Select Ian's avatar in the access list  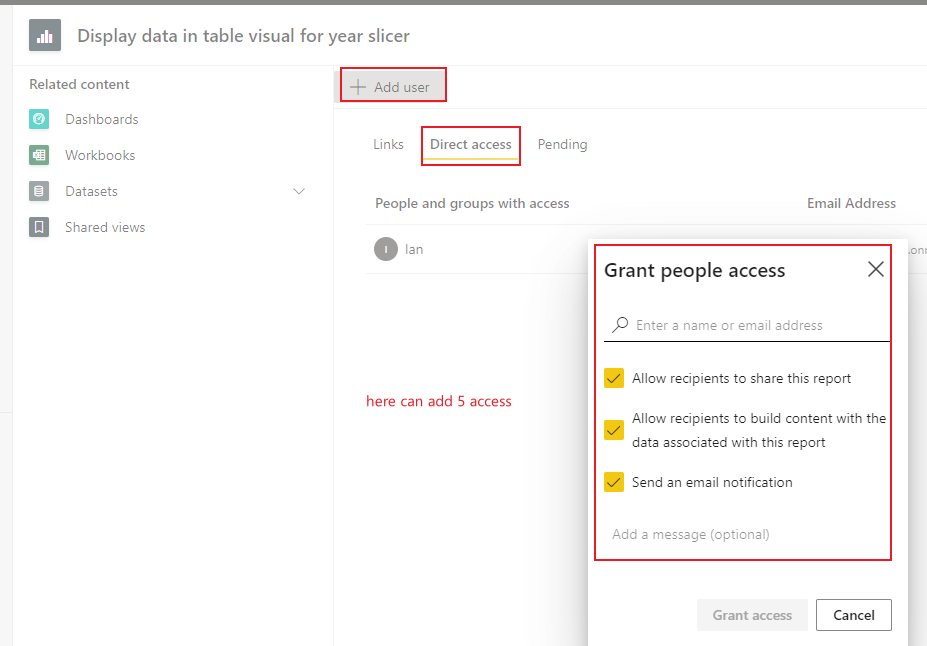coord(385,248)
